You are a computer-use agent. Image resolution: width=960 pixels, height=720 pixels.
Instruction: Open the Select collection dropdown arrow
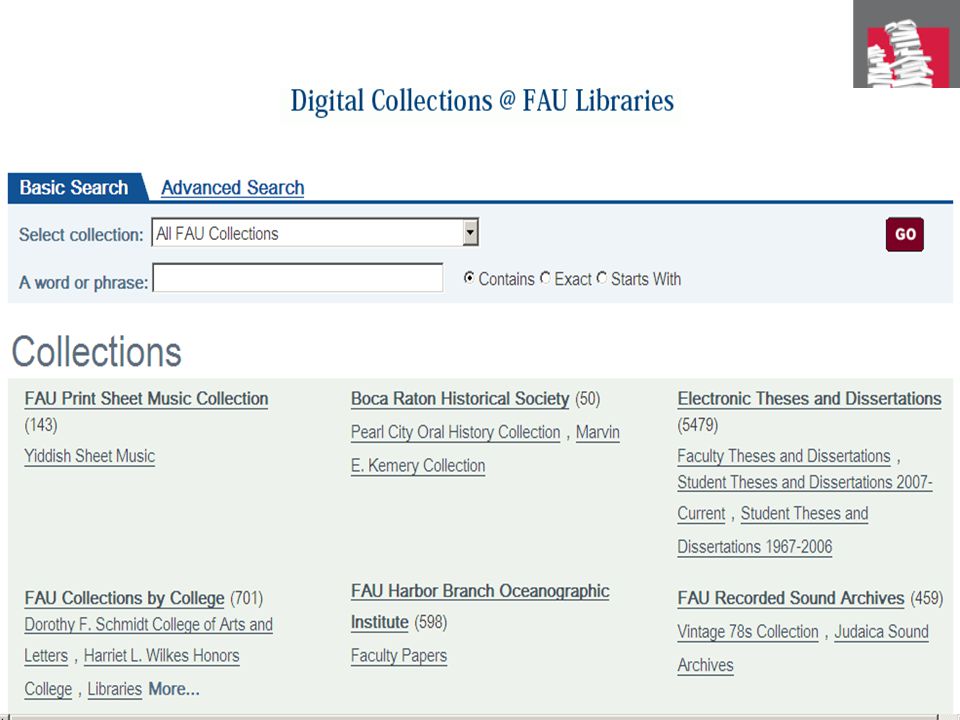[470, 233]
